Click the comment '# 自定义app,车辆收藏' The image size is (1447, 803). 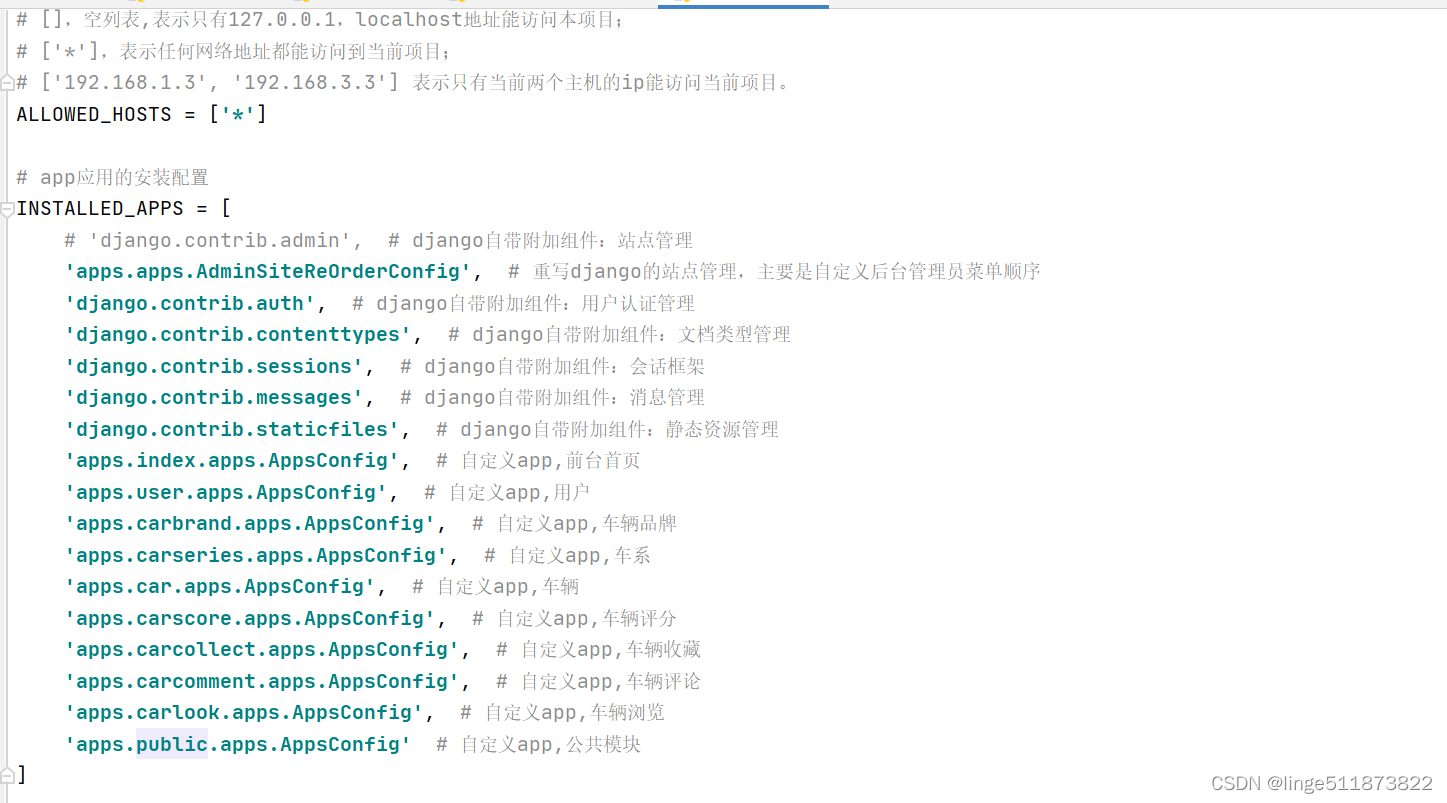[x=599, y=650]
